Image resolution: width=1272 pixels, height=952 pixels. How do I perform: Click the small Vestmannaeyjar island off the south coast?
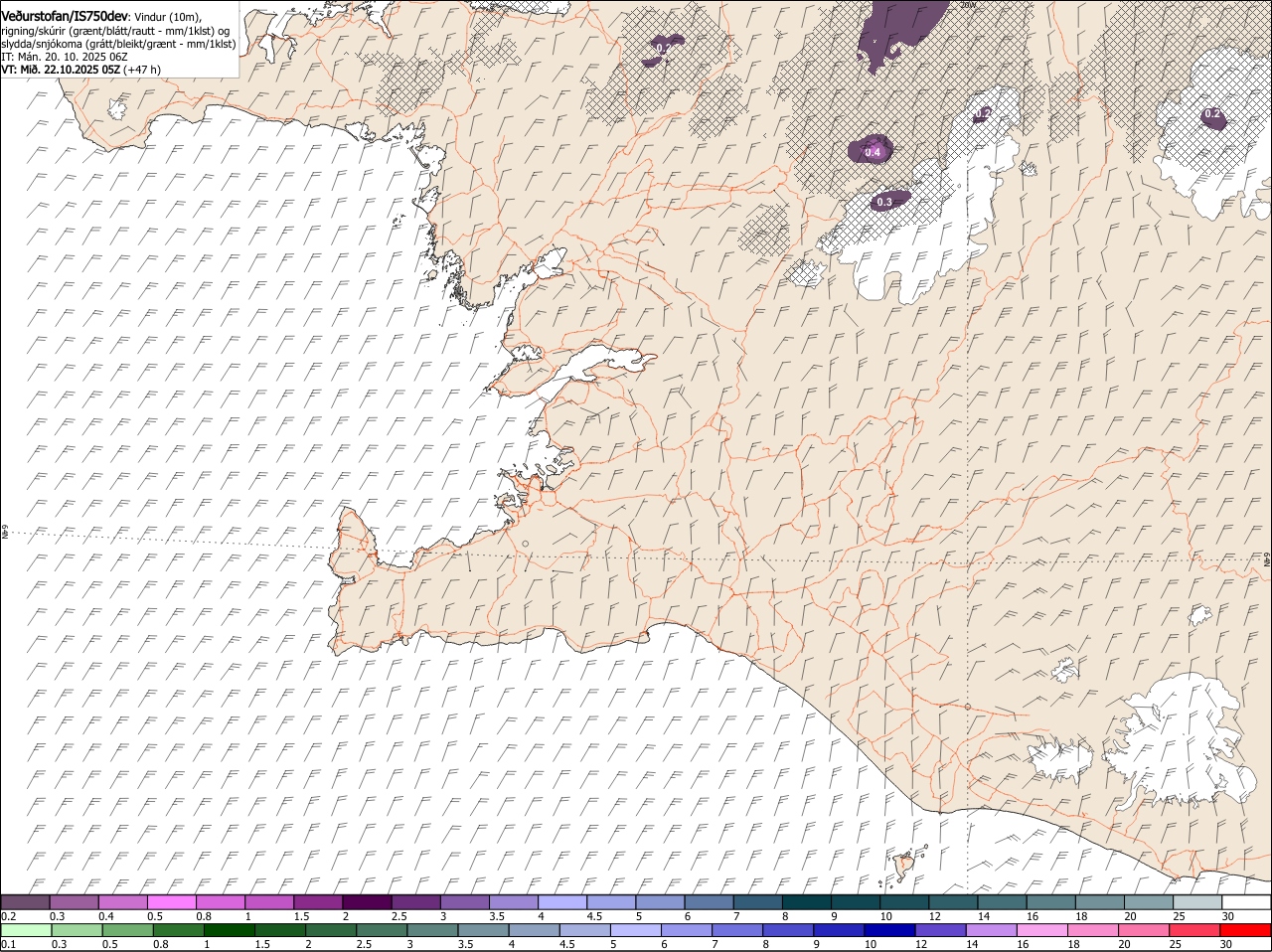pos(905,867)
